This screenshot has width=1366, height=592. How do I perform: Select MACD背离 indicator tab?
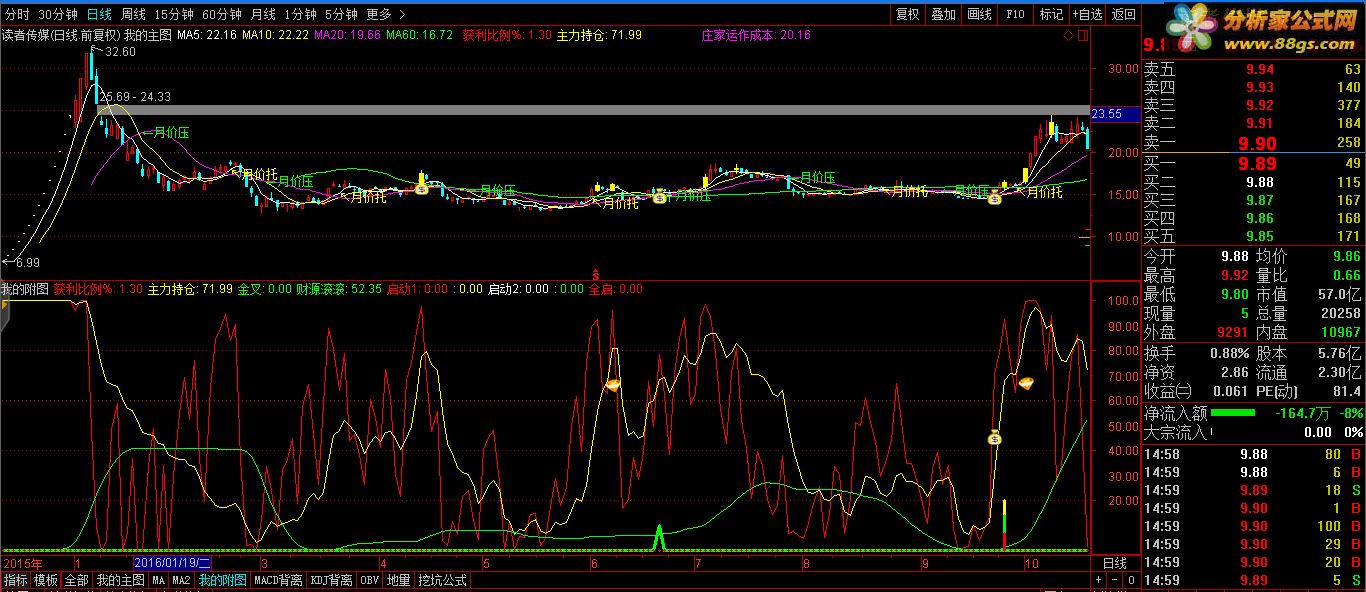[278, 580]
